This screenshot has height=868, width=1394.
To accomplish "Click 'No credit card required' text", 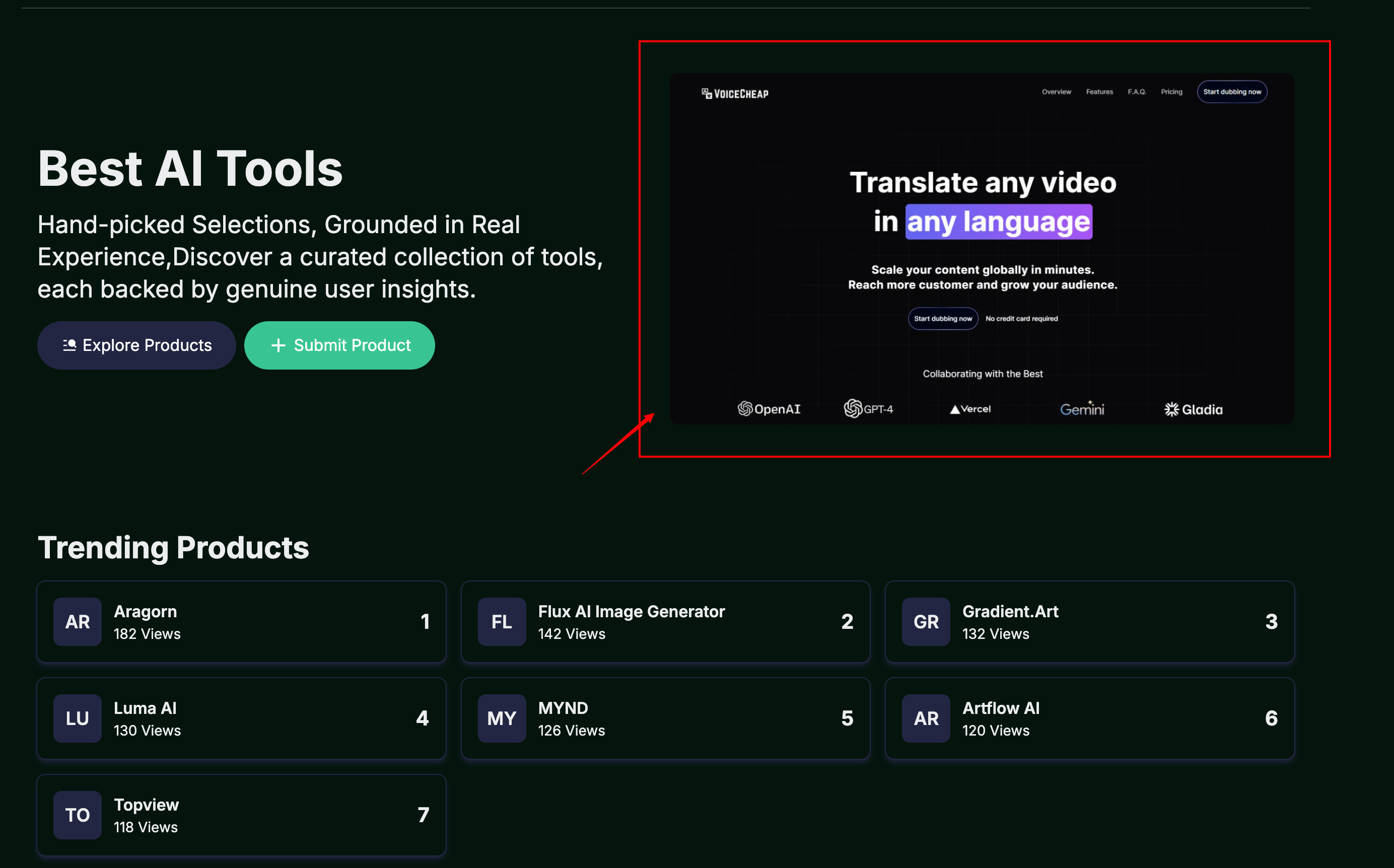I will coord(1021,319).
